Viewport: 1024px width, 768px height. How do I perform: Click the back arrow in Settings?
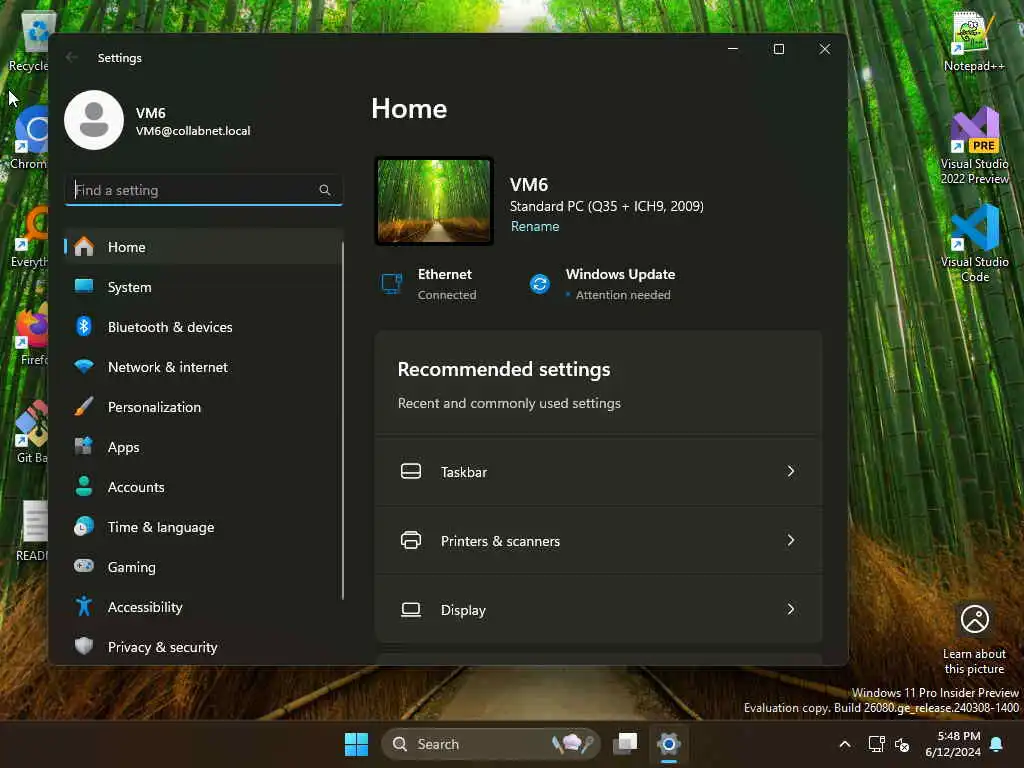click(x=71, y=57)
